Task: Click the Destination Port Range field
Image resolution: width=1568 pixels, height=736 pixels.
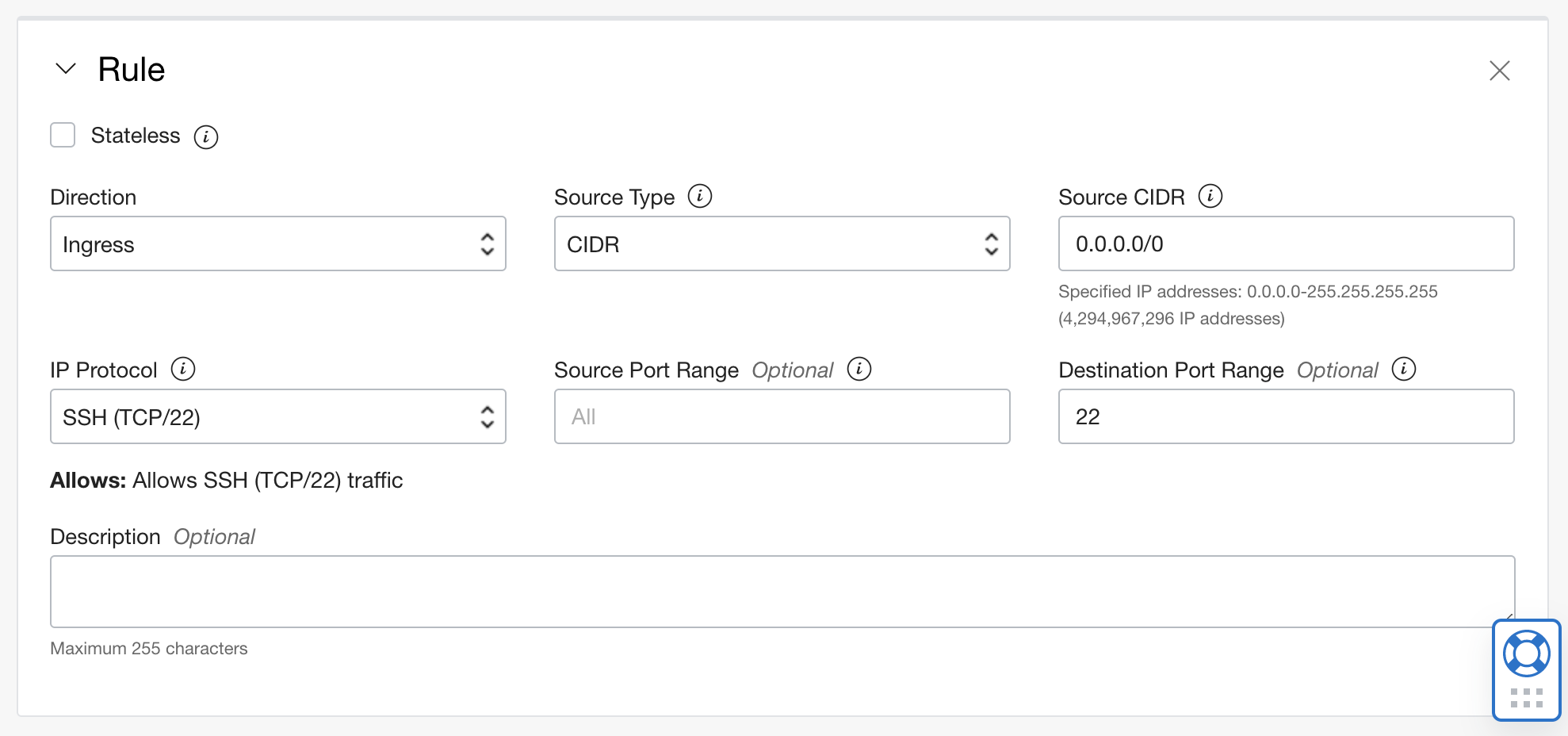Action: tap(1286, 417)
